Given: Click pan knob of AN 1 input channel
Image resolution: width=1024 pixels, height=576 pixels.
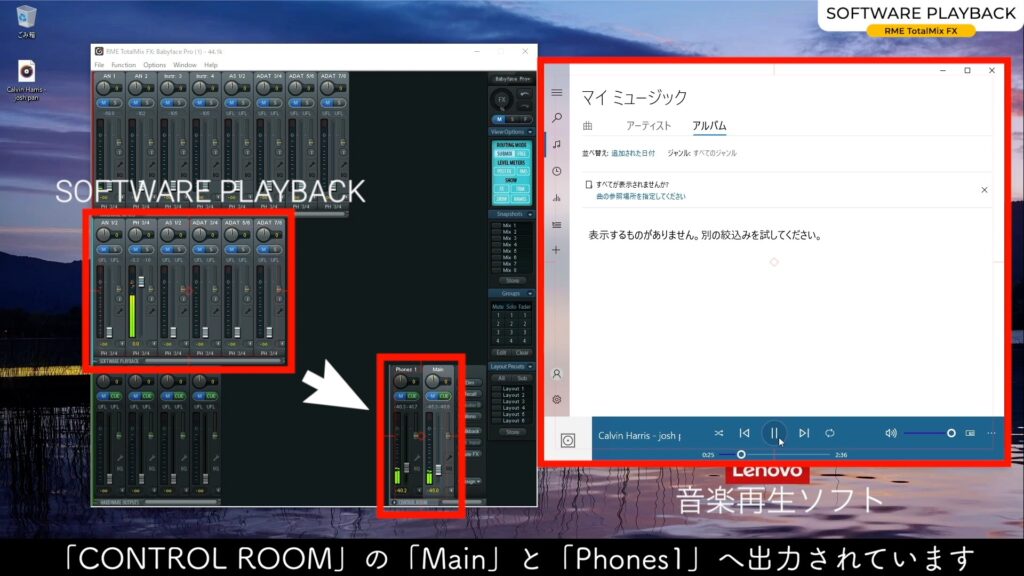Looking at the screenshot, I should (104, 88).
